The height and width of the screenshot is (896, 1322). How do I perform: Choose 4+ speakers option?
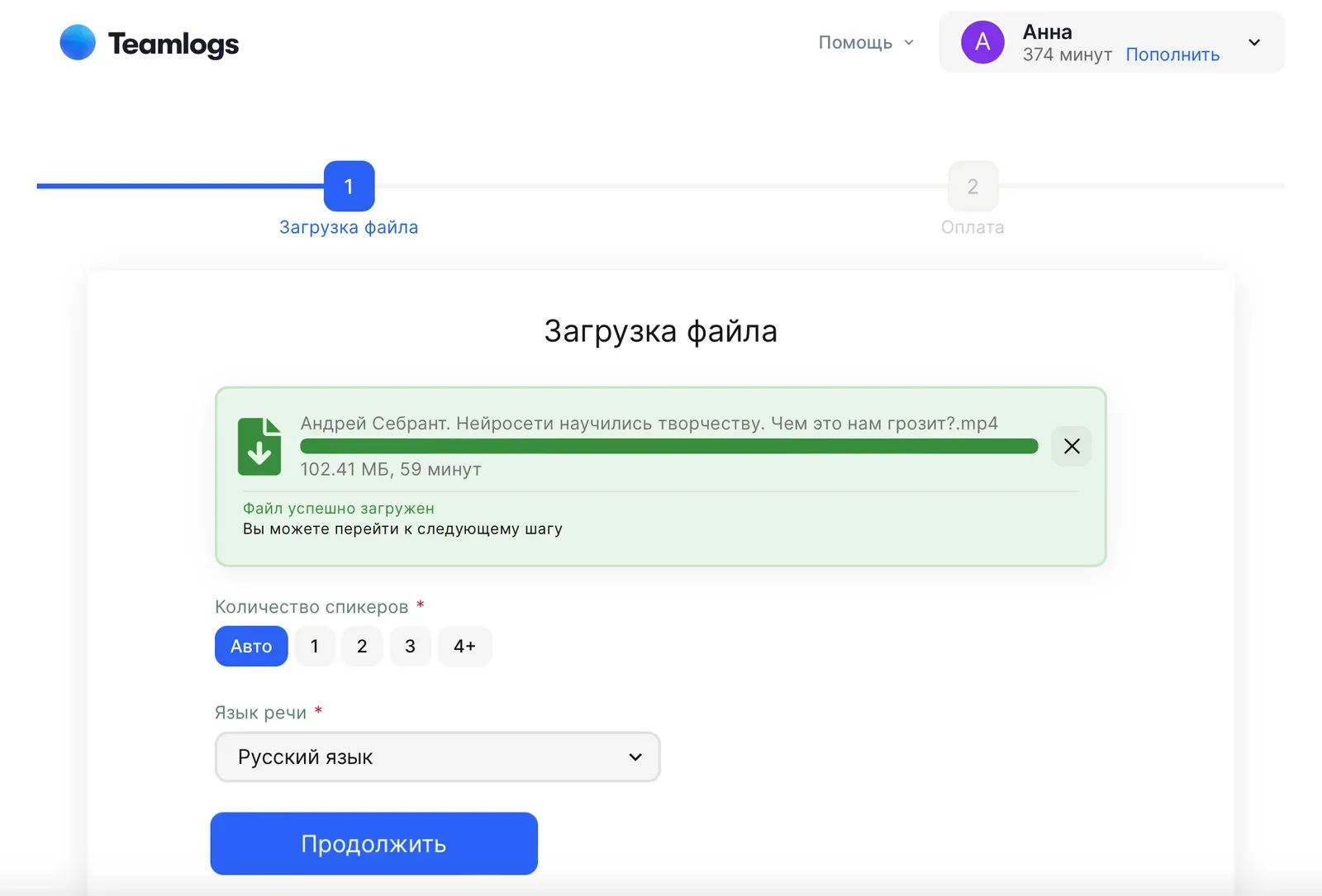(464, 646)
